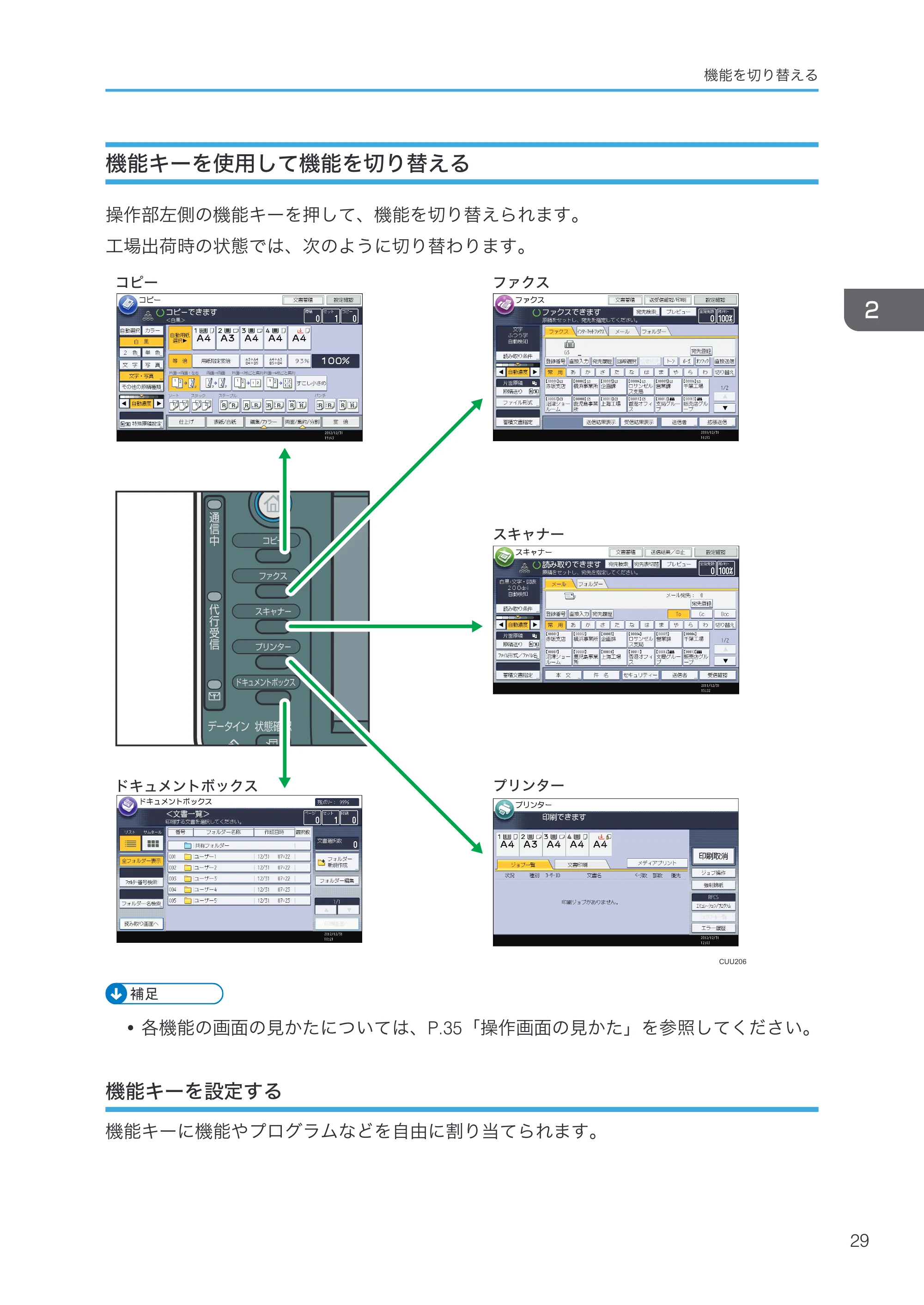Decrease density left arrow on Fax screen

click(501, 372)
